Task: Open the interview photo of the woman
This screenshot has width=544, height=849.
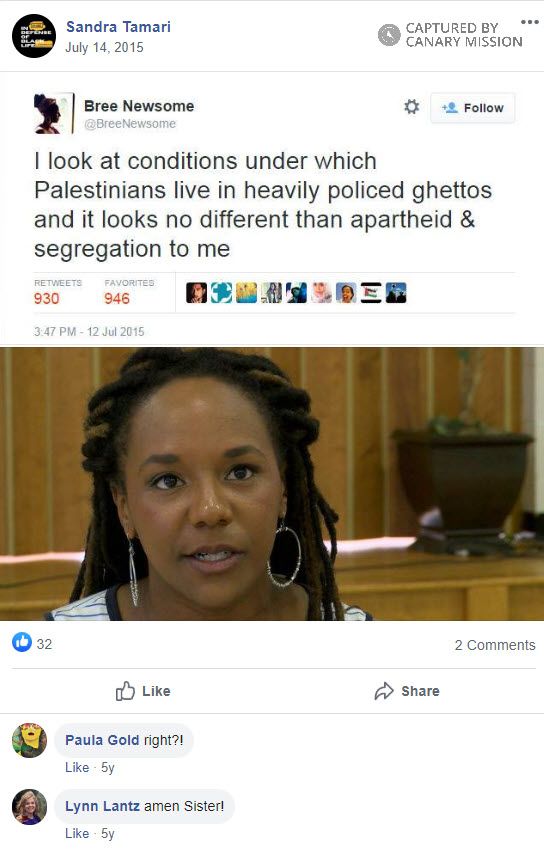Action: coord(272,484)
